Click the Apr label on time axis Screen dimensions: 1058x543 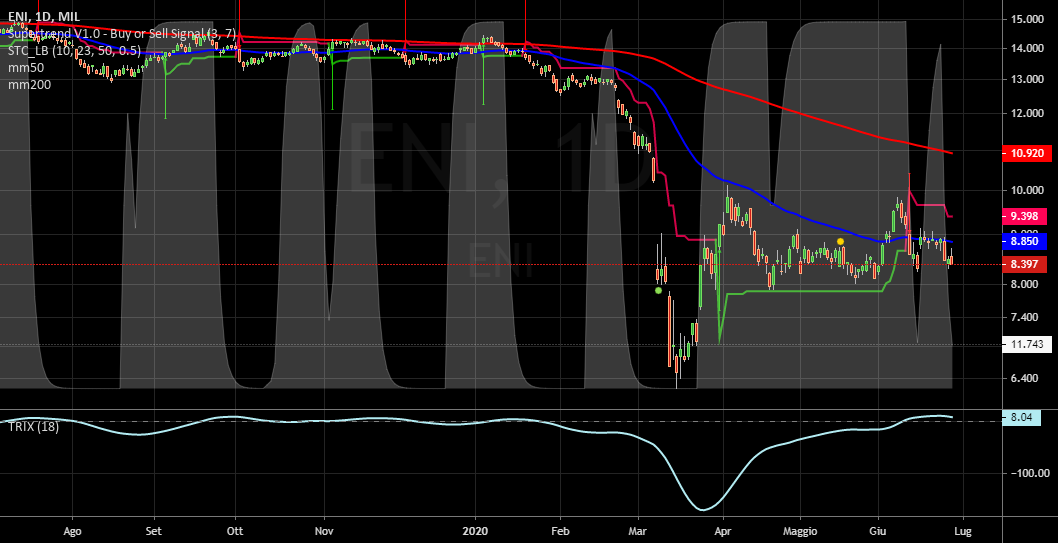(723, 532)
